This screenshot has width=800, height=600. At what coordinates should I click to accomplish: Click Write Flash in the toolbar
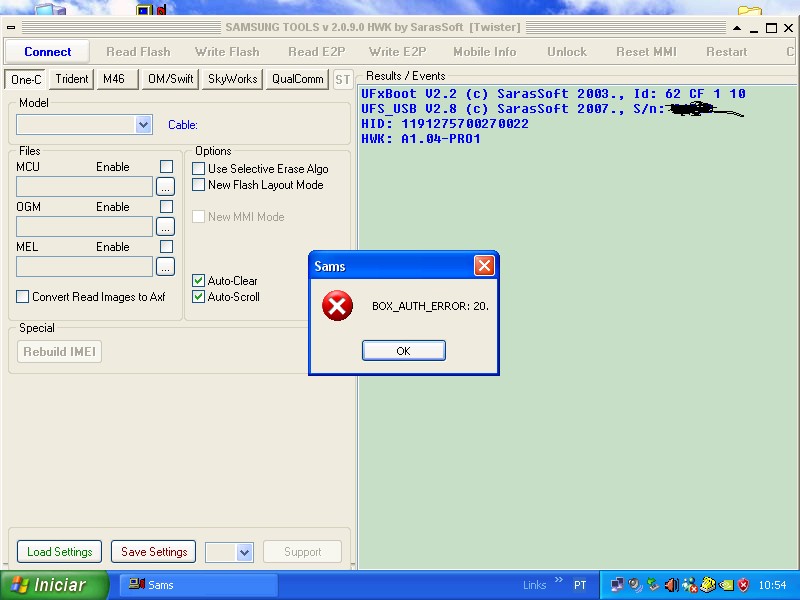click(227, 52)
